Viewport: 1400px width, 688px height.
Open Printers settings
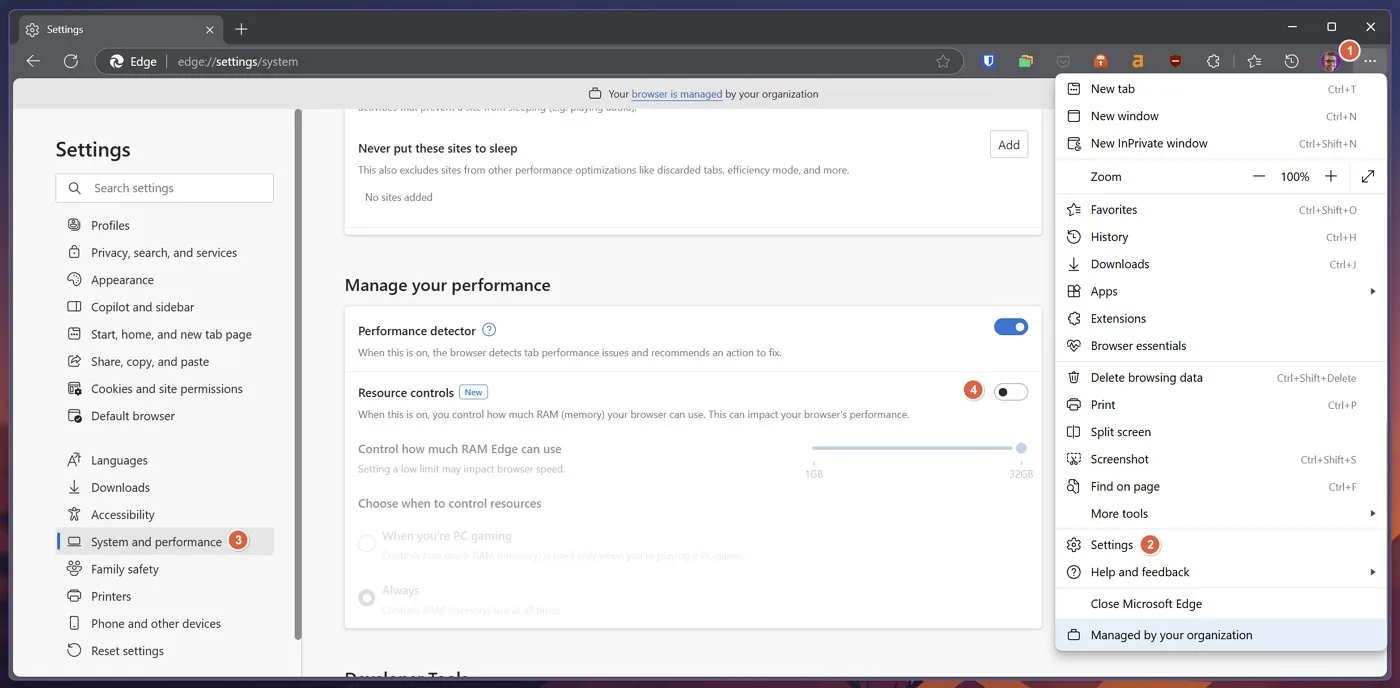[165, 596]
